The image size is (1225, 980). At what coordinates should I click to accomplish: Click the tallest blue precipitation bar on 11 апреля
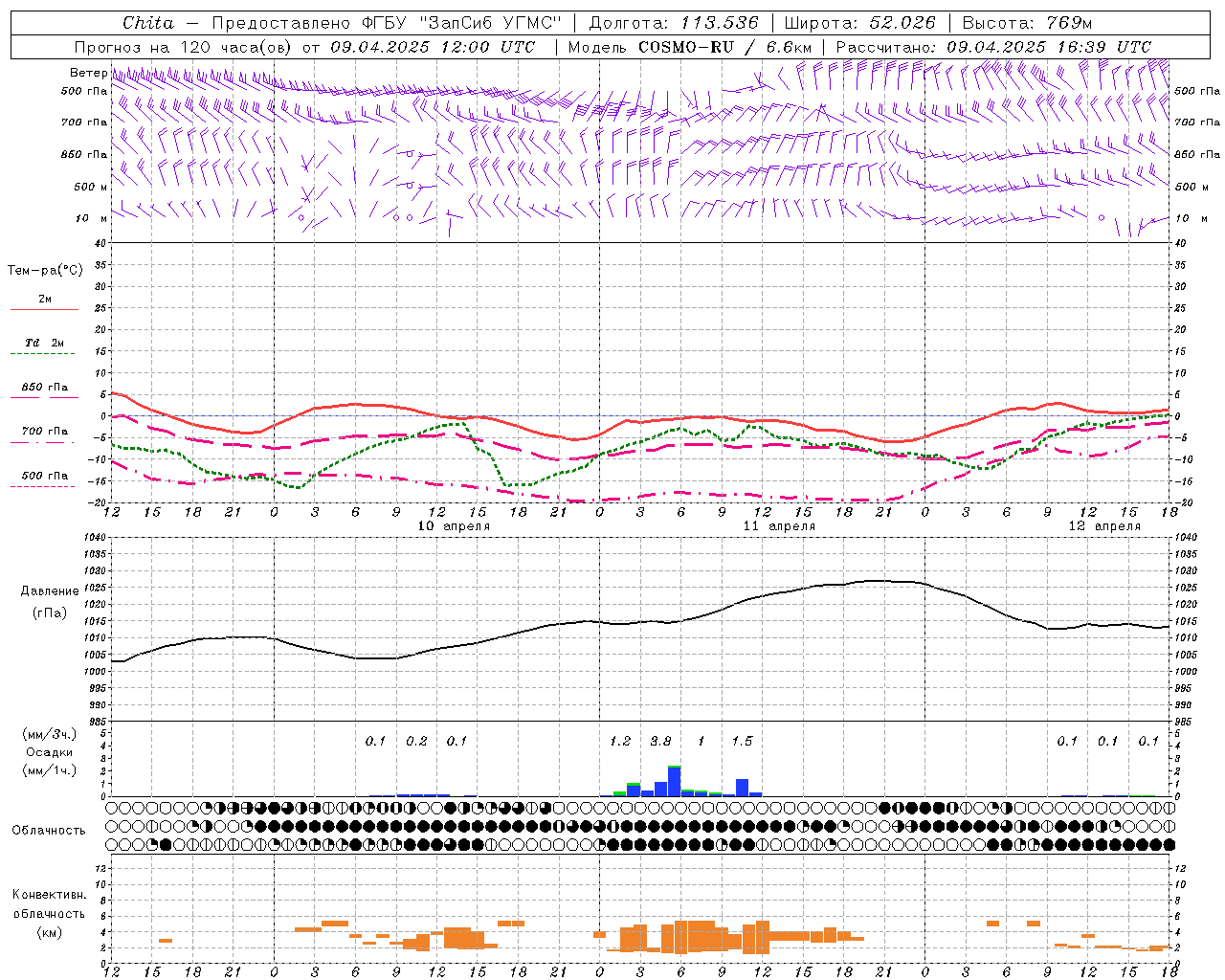click(675, 781)
